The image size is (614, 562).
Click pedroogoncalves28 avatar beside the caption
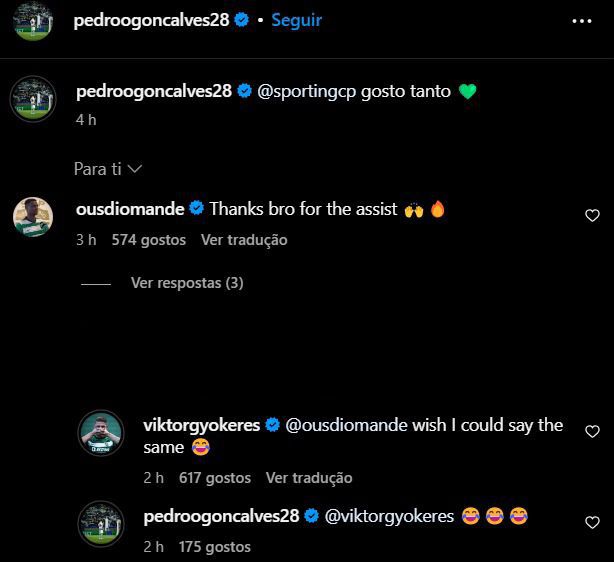[x=32, y=99]
